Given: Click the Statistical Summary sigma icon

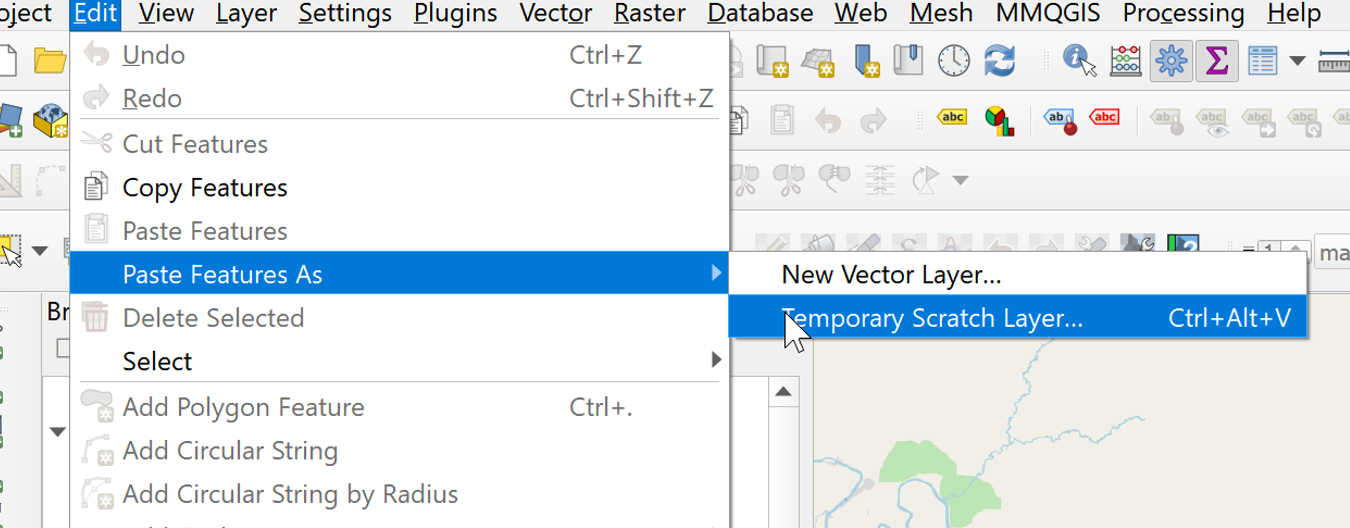Looking at the screenshot, I should 1216,61.
